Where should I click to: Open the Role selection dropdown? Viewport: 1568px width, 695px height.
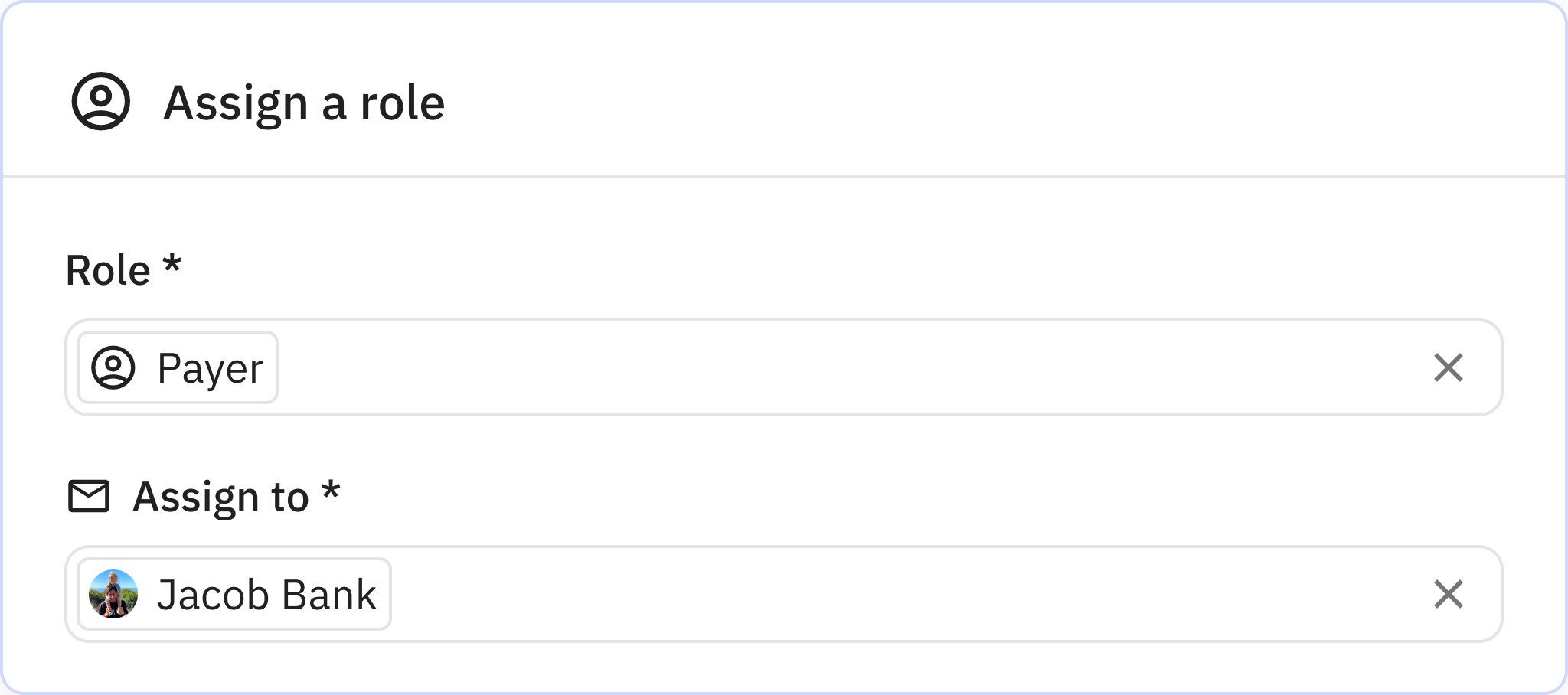click(x=842, y=367)
